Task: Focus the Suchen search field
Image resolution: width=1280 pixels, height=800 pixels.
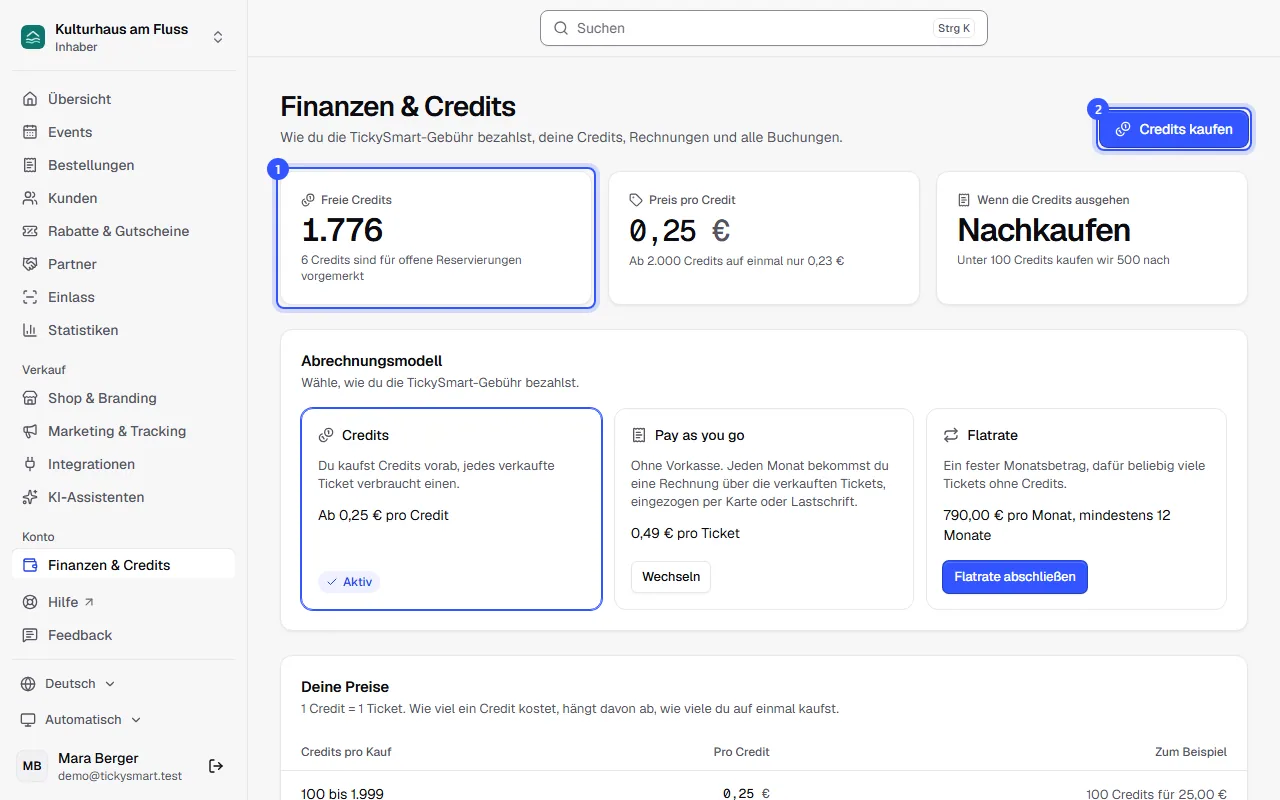Action: click(x=764, y=28)
